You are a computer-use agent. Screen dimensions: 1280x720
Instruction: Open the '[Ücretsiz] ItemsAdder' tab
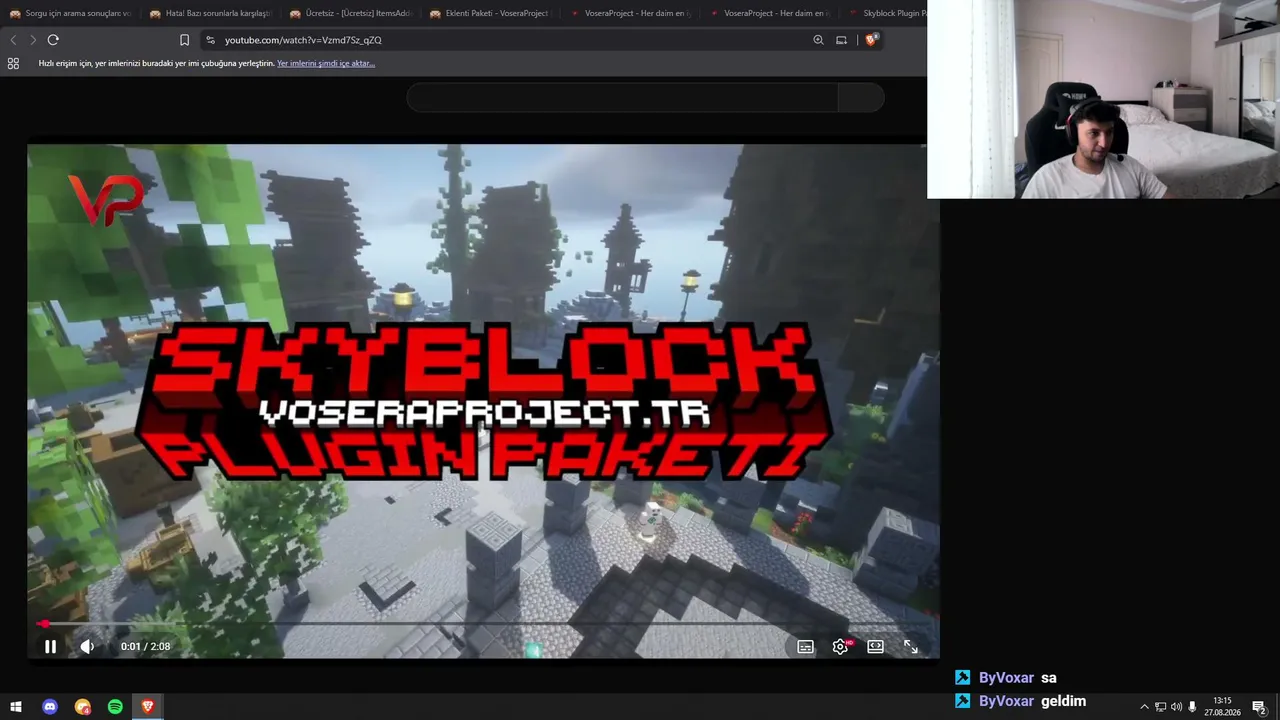pyautogui.click(x=350, y=13)
